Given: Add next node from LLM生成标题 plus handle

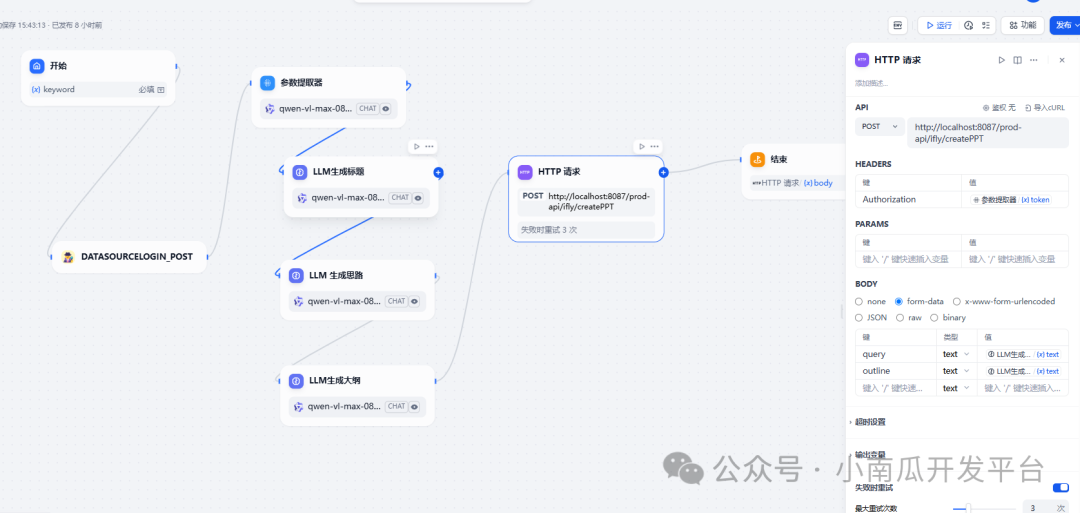Looking at the screenshot, I should [x=438, y=172].
